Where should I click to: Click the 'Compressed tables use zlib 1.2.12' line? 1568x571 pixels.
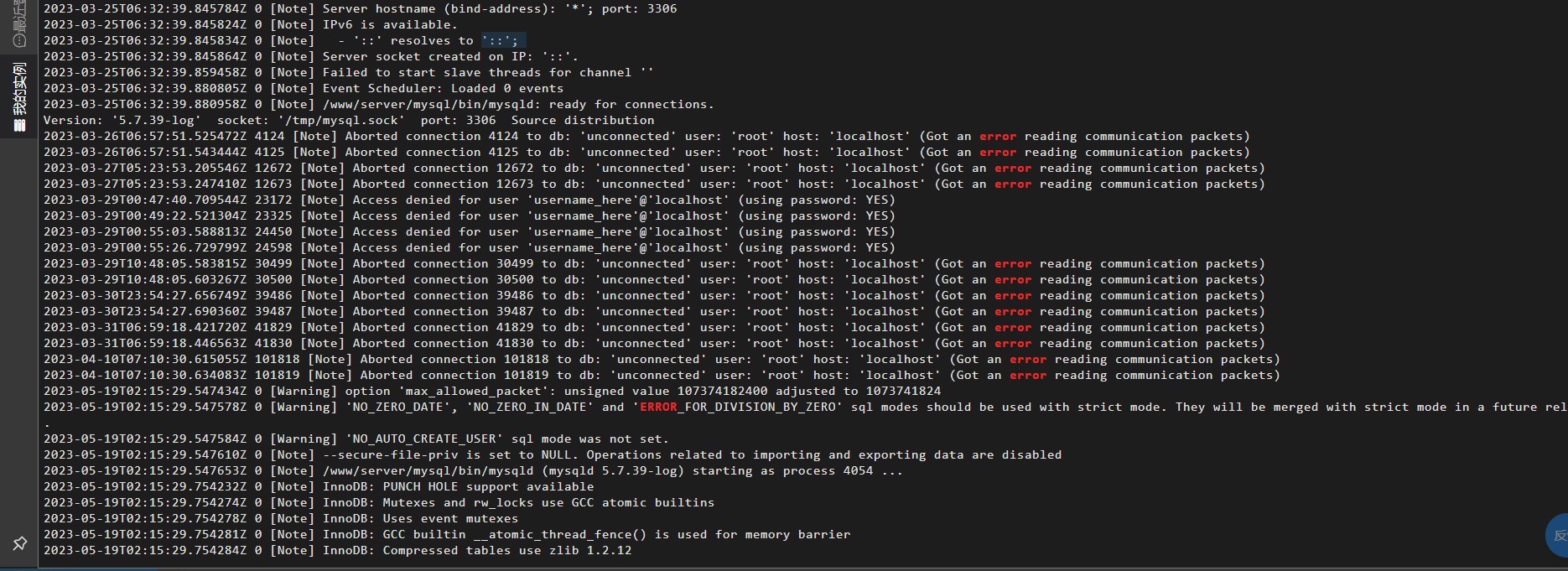pos(338,550)
